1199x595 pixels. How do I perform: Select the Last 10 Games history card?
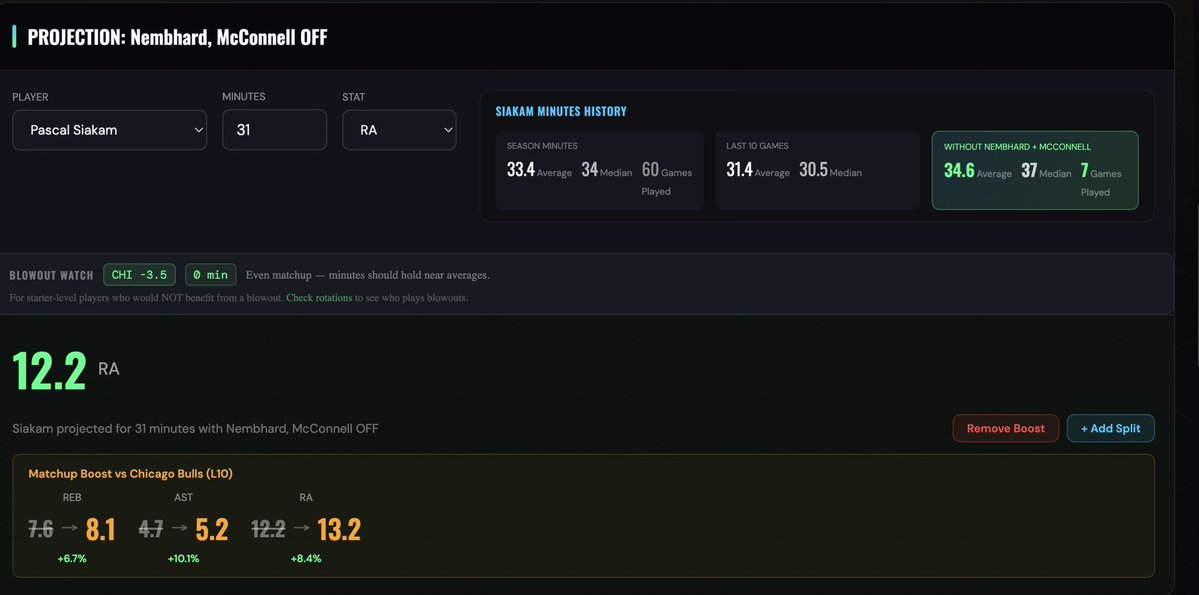click(x=817, y=170)
